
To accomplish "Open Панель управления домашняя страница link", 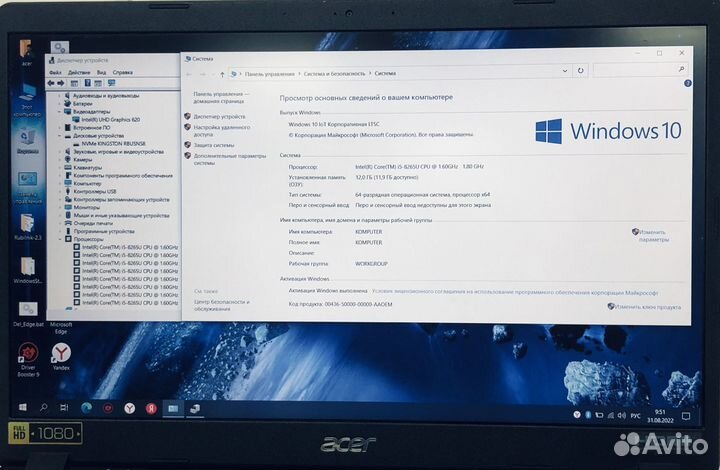I will point(220,97).
